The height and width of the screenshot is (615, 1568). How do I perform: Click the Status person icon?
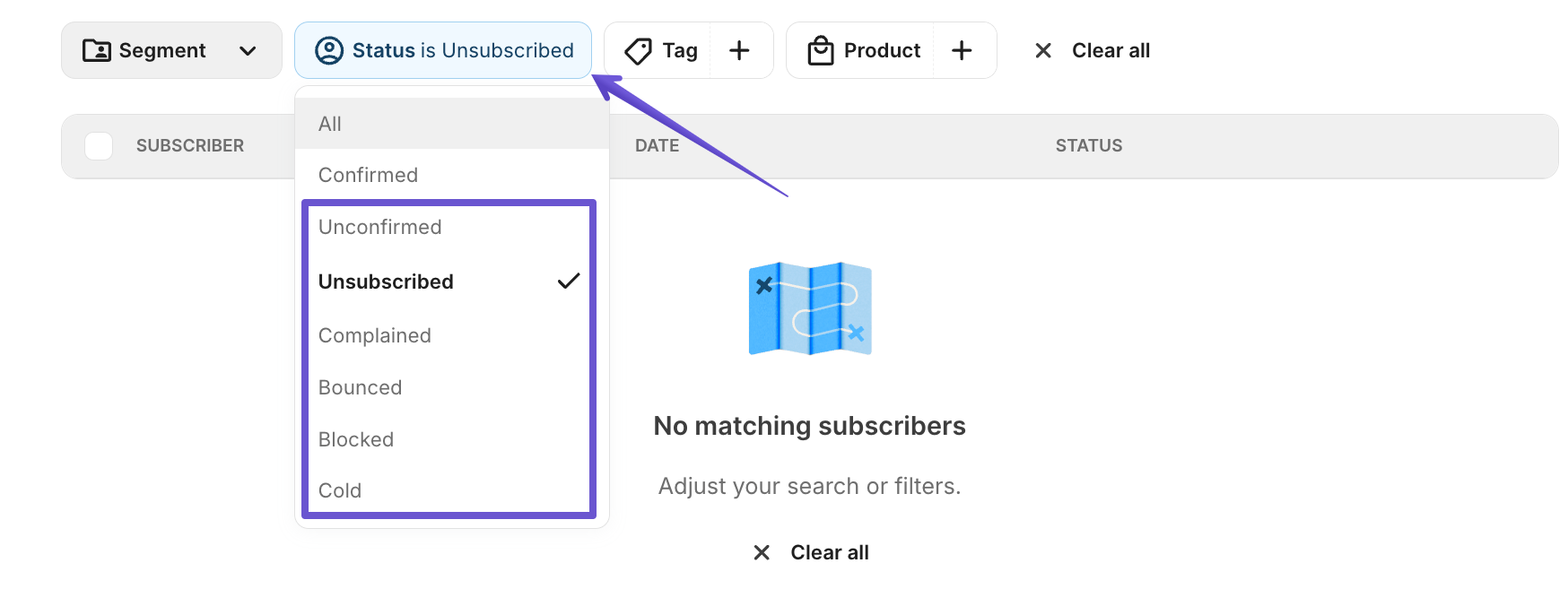point(329,50)
